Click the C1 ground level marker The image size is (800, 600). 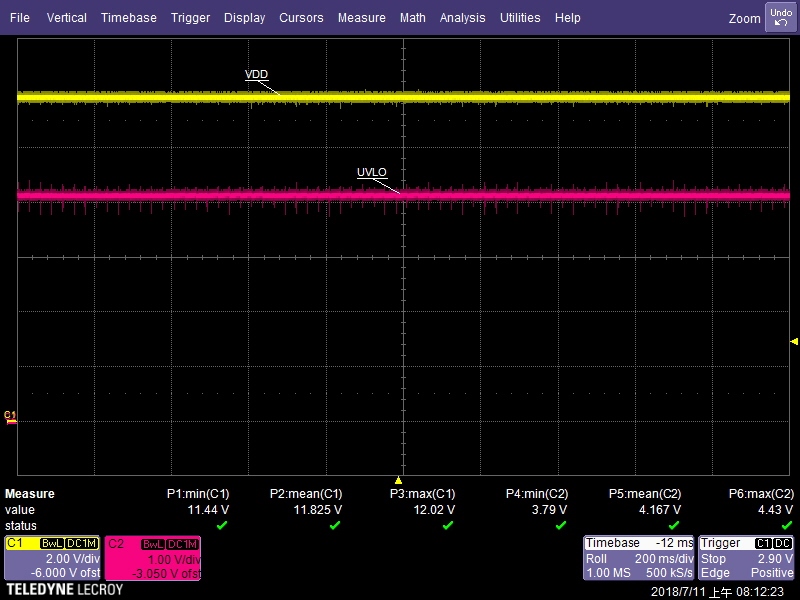(10, 416)
